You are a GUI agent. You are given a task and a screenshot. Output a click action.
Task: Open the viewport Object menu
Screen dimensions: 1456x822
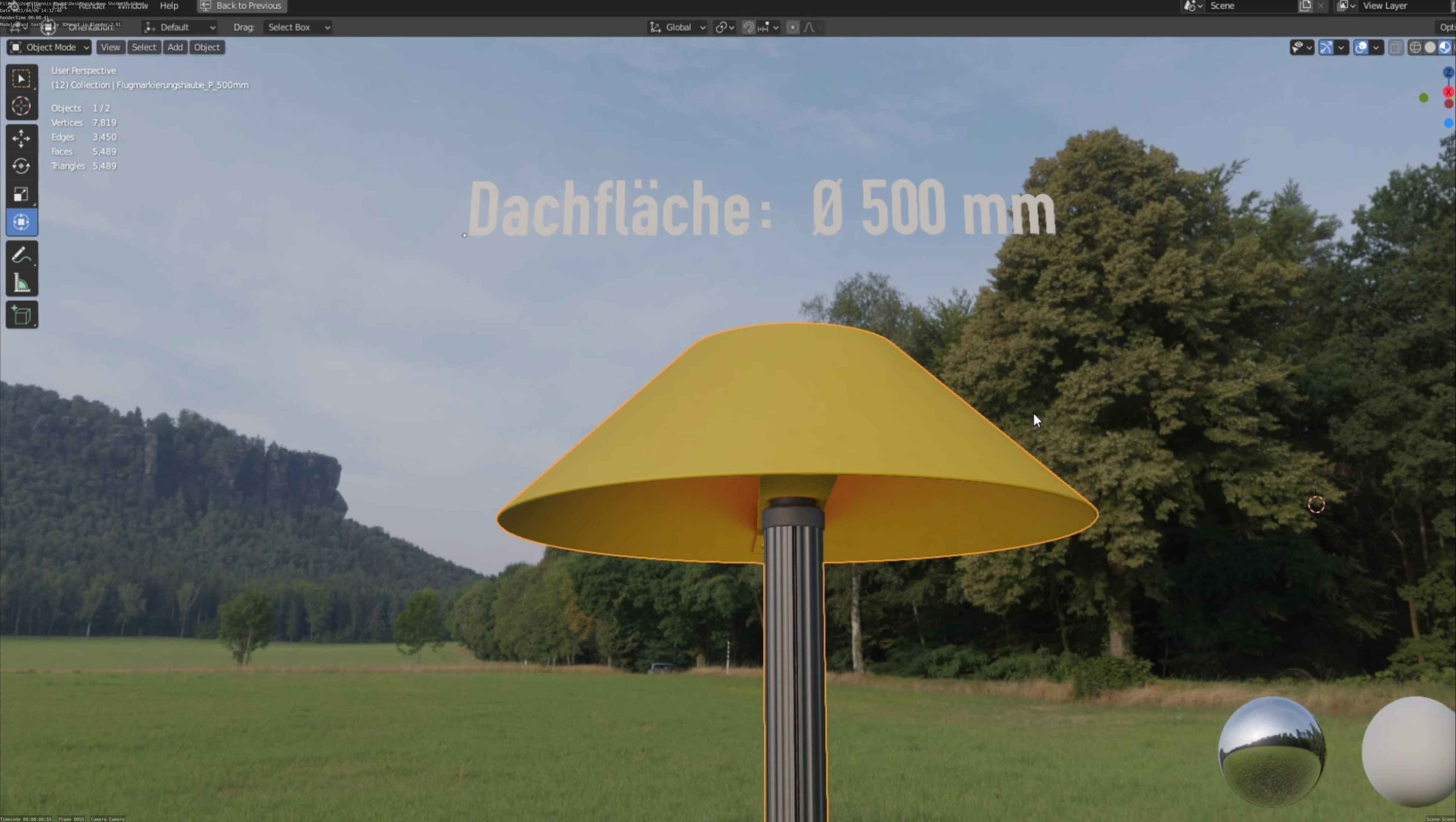coord(207,47)
